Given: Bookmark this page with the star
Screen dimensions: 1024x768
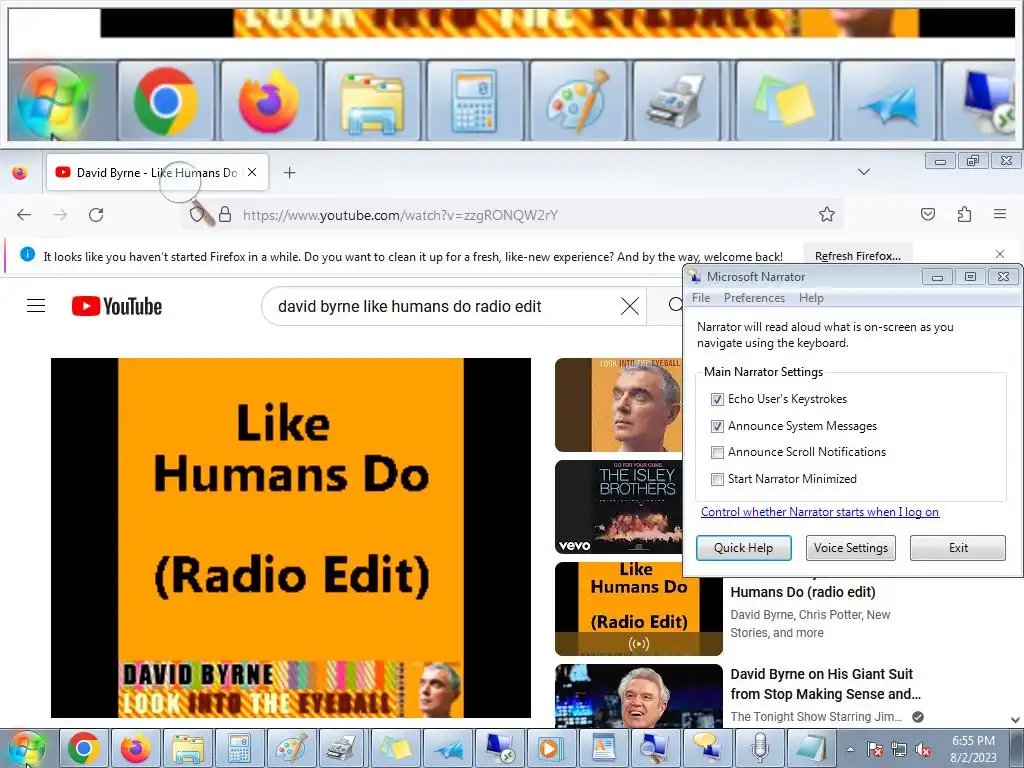Looking at the screenshot, I should (x=827, y=214).
